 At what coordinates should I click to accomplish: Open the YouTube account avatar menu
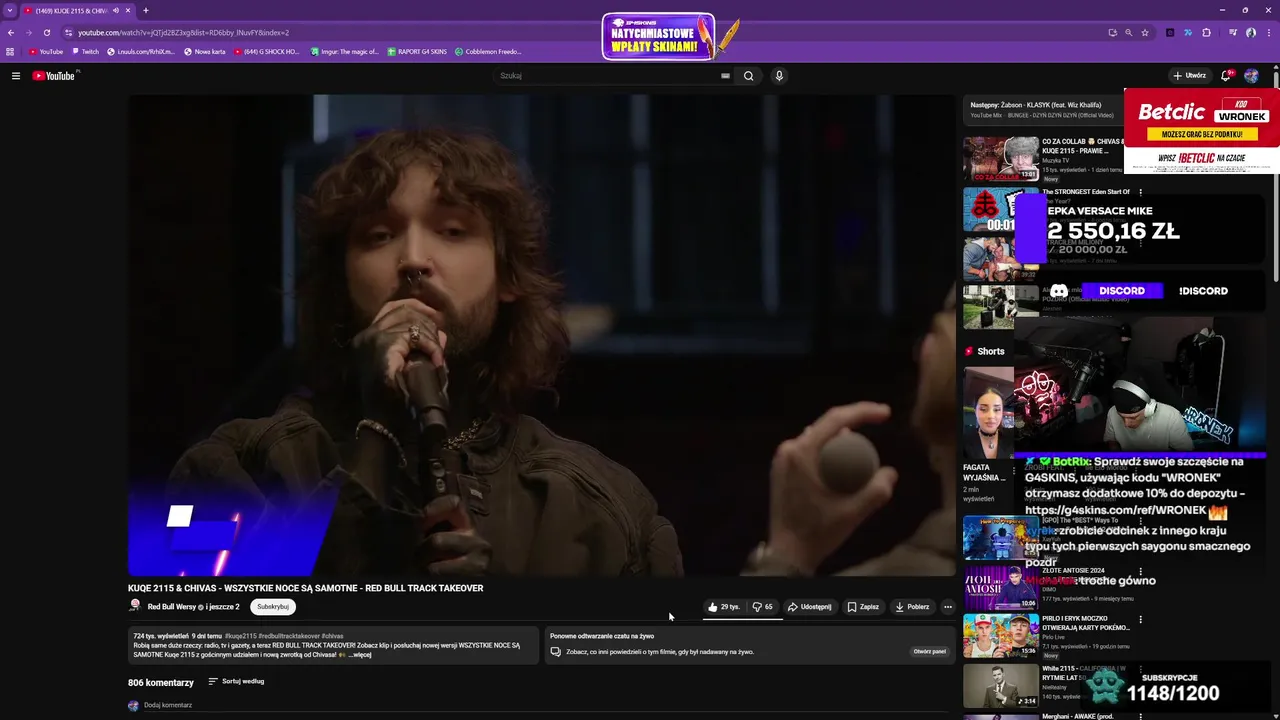tap(1252, 76)
